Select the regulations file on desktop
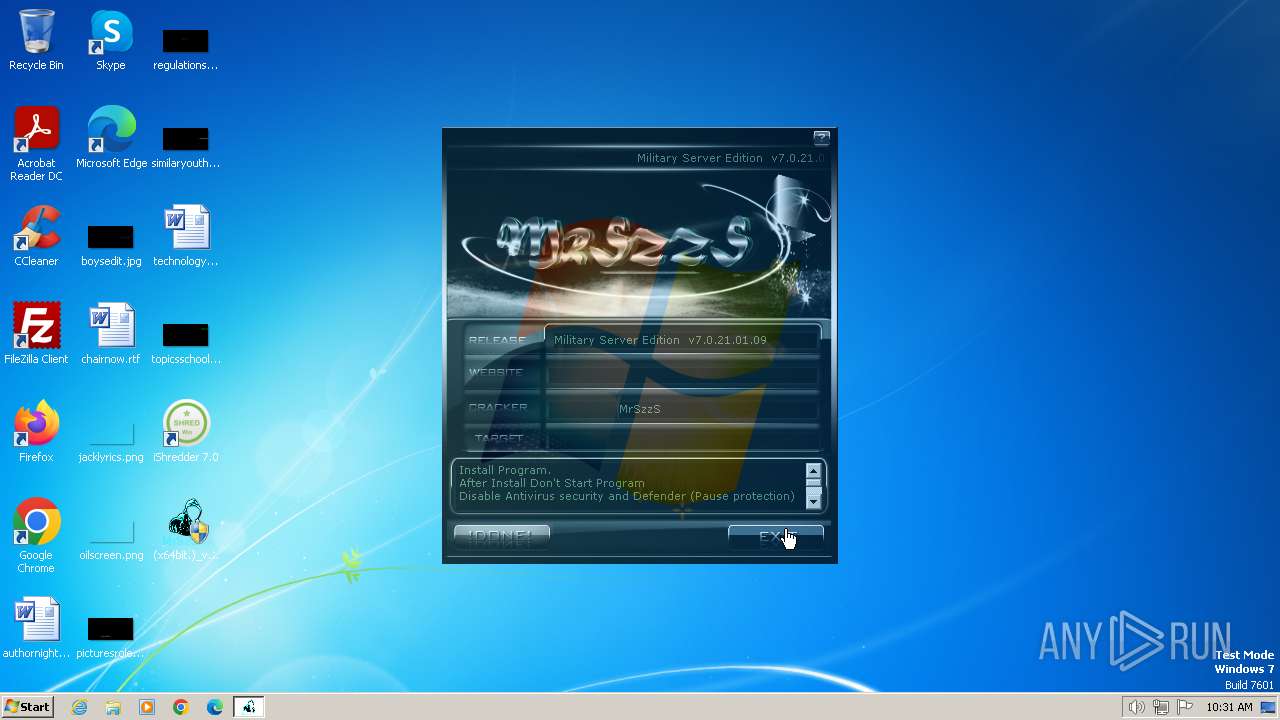Screen dimensions: 1280x720 pyautogui.click(x=185, y=48)
